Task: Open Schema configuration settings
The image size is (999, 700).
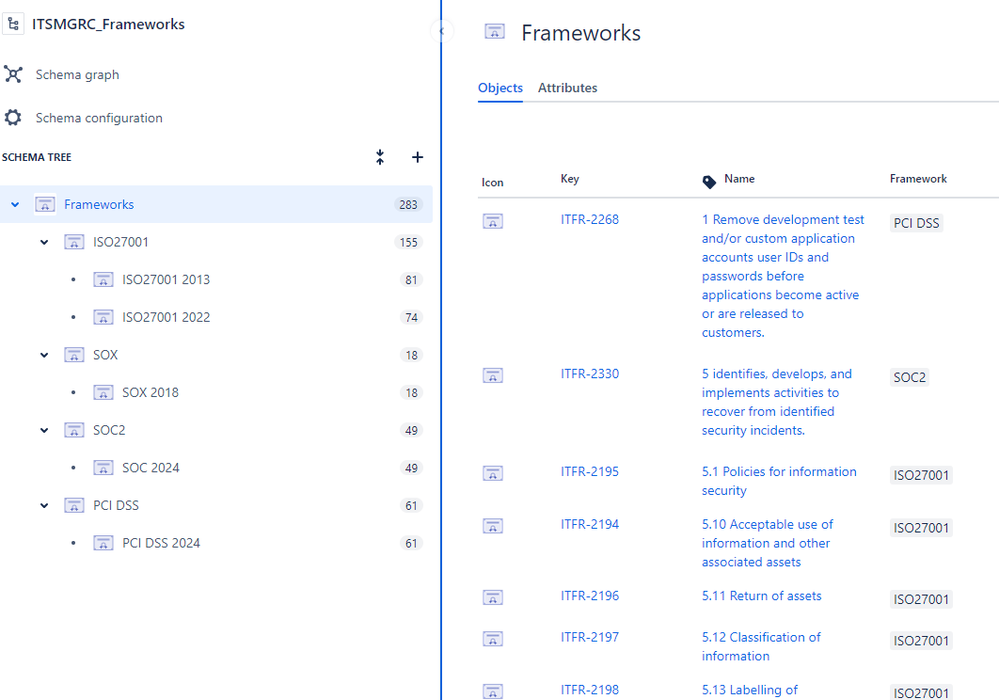Action: tap(98, 117)
